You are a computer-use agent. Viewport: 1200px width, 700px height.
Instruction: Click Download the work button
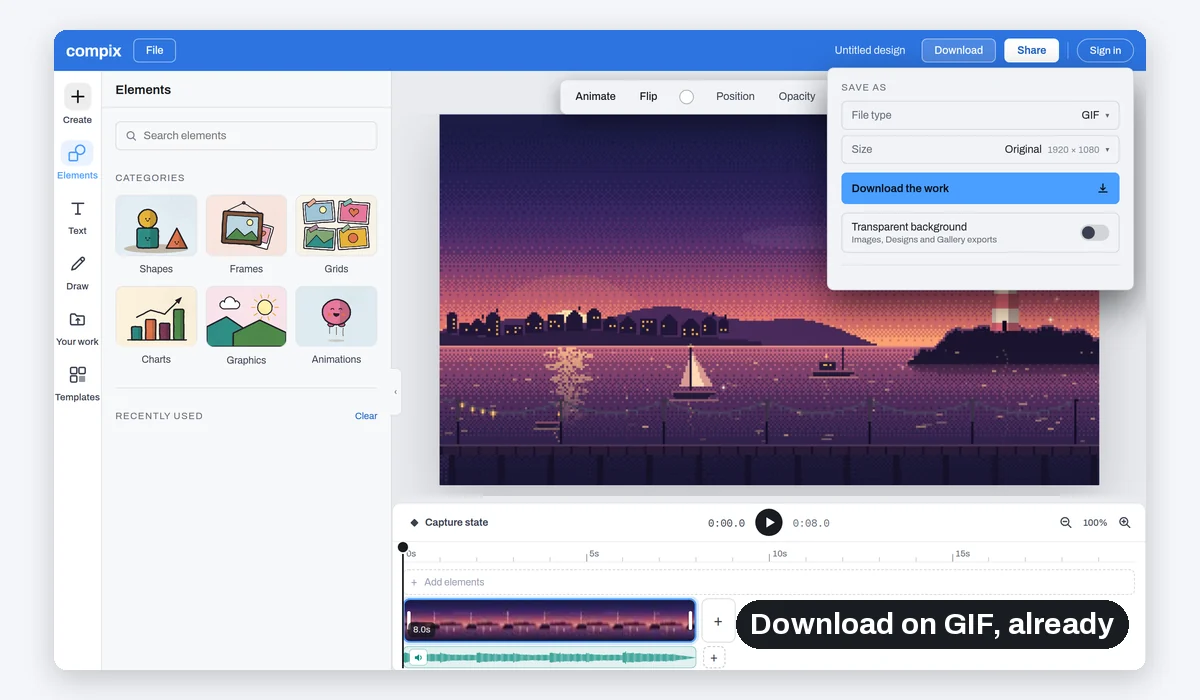980,188
